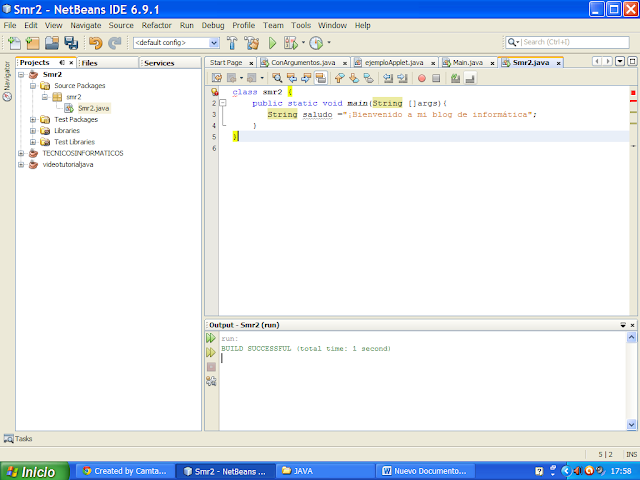
Task: Open Debug Main Project dropdown arrow
Action: (x=303, y=42)
